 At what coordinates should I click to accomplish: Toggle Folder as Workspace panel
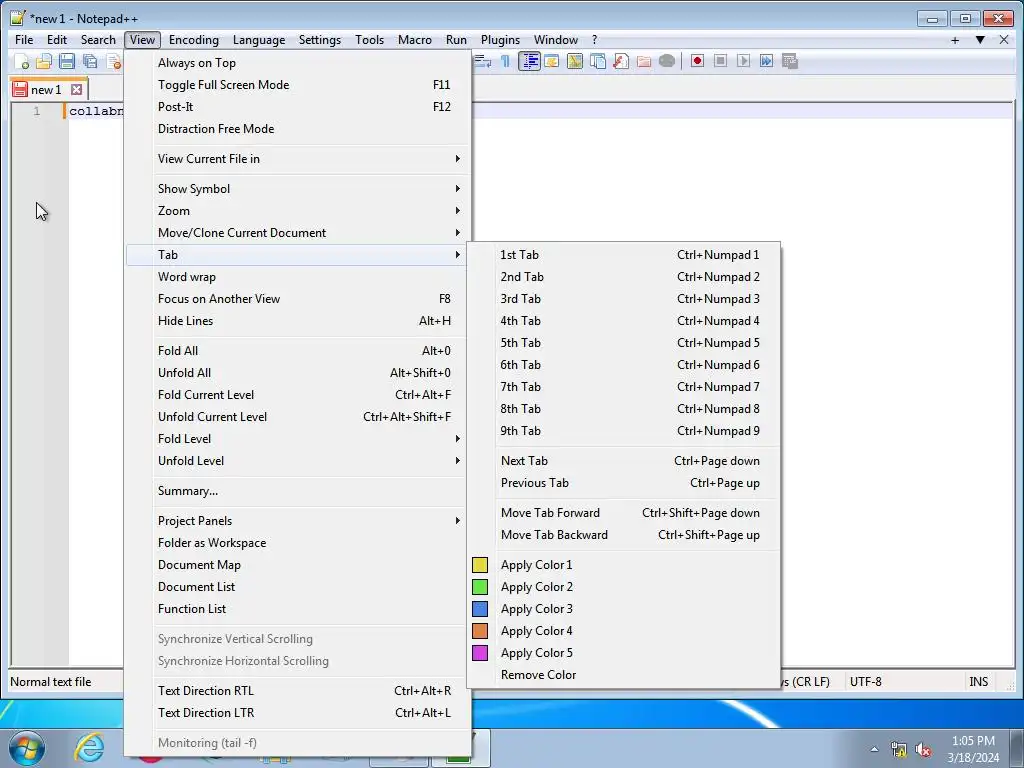(x=298, y=543)
